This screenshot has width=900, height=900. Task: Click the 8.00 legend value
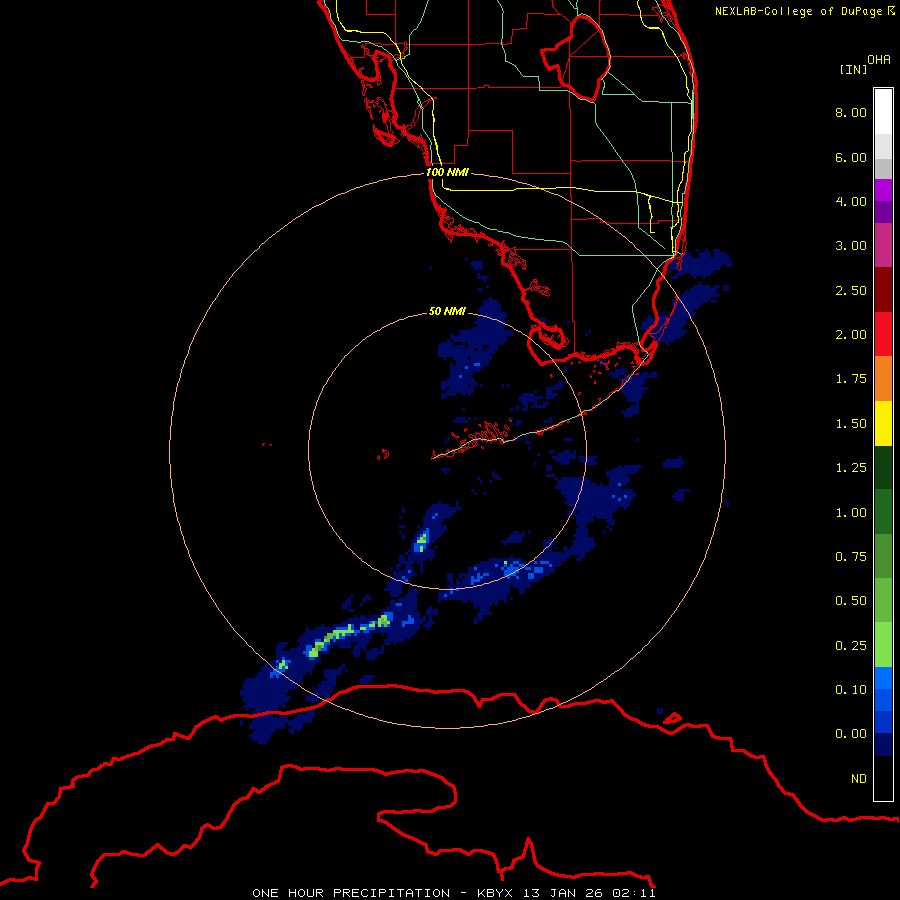coord(851,112)
